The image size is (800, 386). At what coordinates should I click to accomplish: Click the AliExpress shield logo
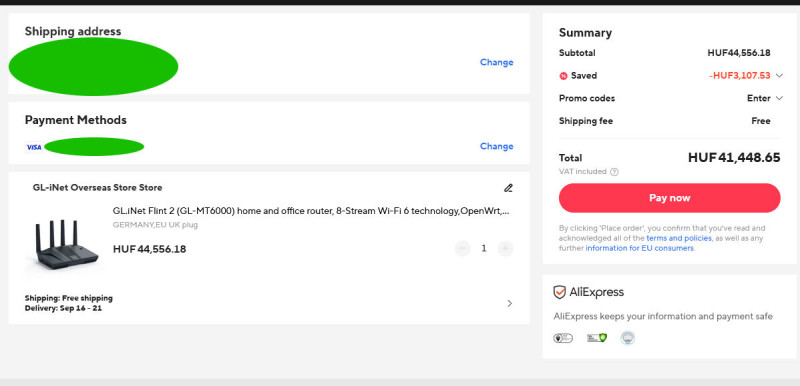(x=560, y=292)
